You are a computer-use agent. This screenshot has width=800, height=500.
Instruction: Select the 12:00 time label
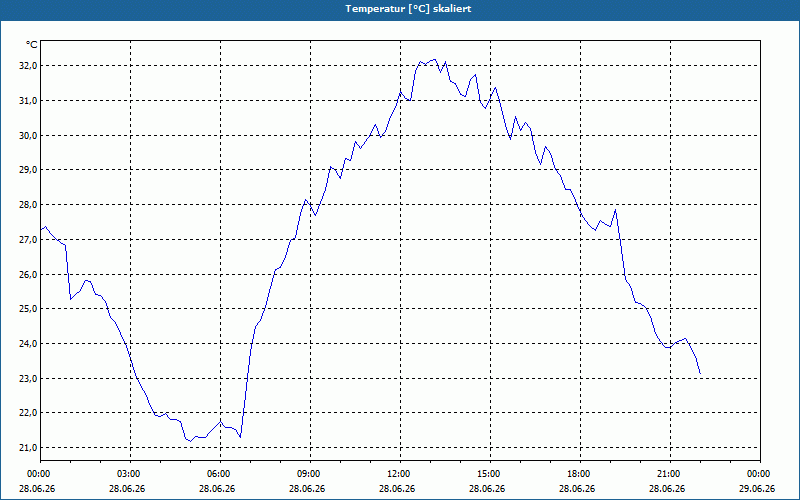[400, 474]
